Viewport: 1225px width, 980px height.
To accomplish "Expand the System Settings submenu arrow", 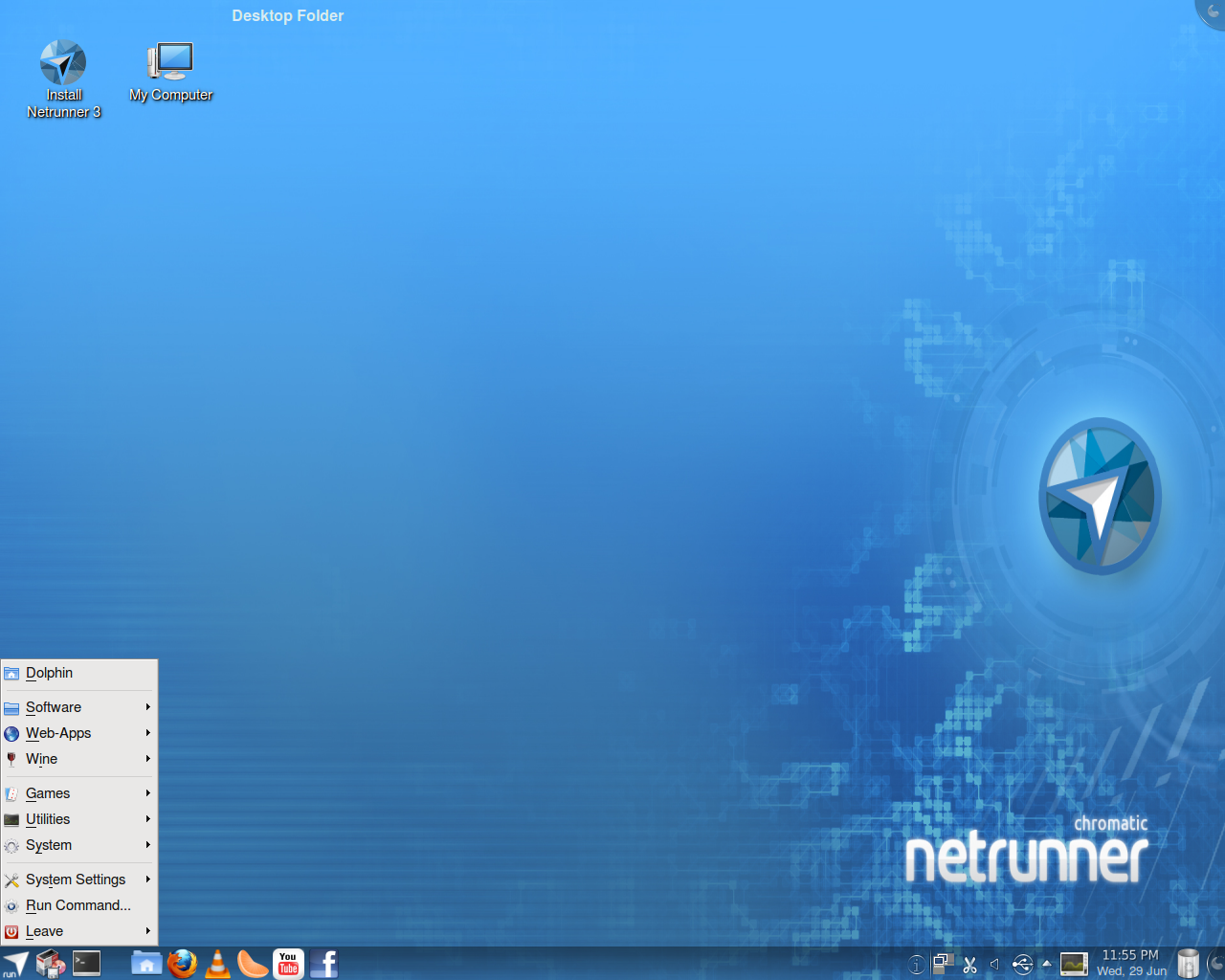I will [148, 880].
